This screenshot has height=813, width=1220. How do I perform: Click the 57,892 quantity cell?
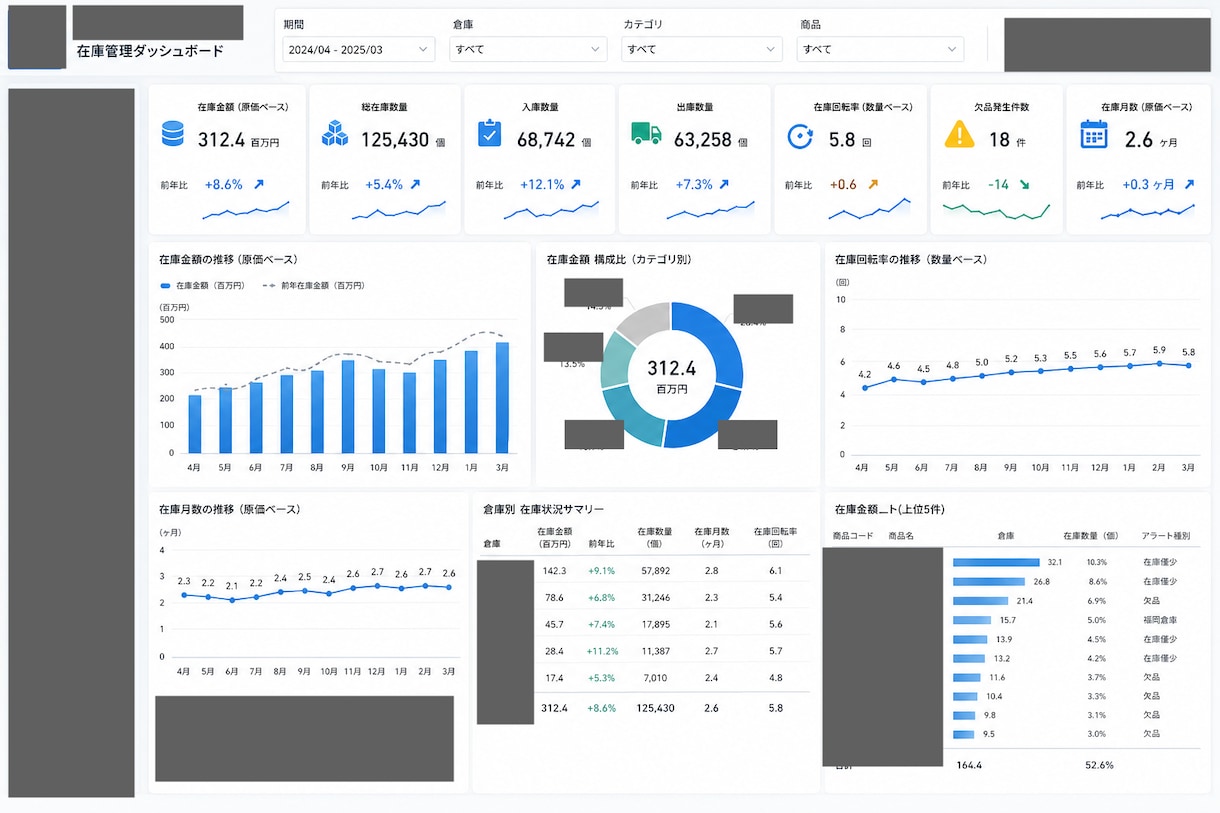[655, 570]
